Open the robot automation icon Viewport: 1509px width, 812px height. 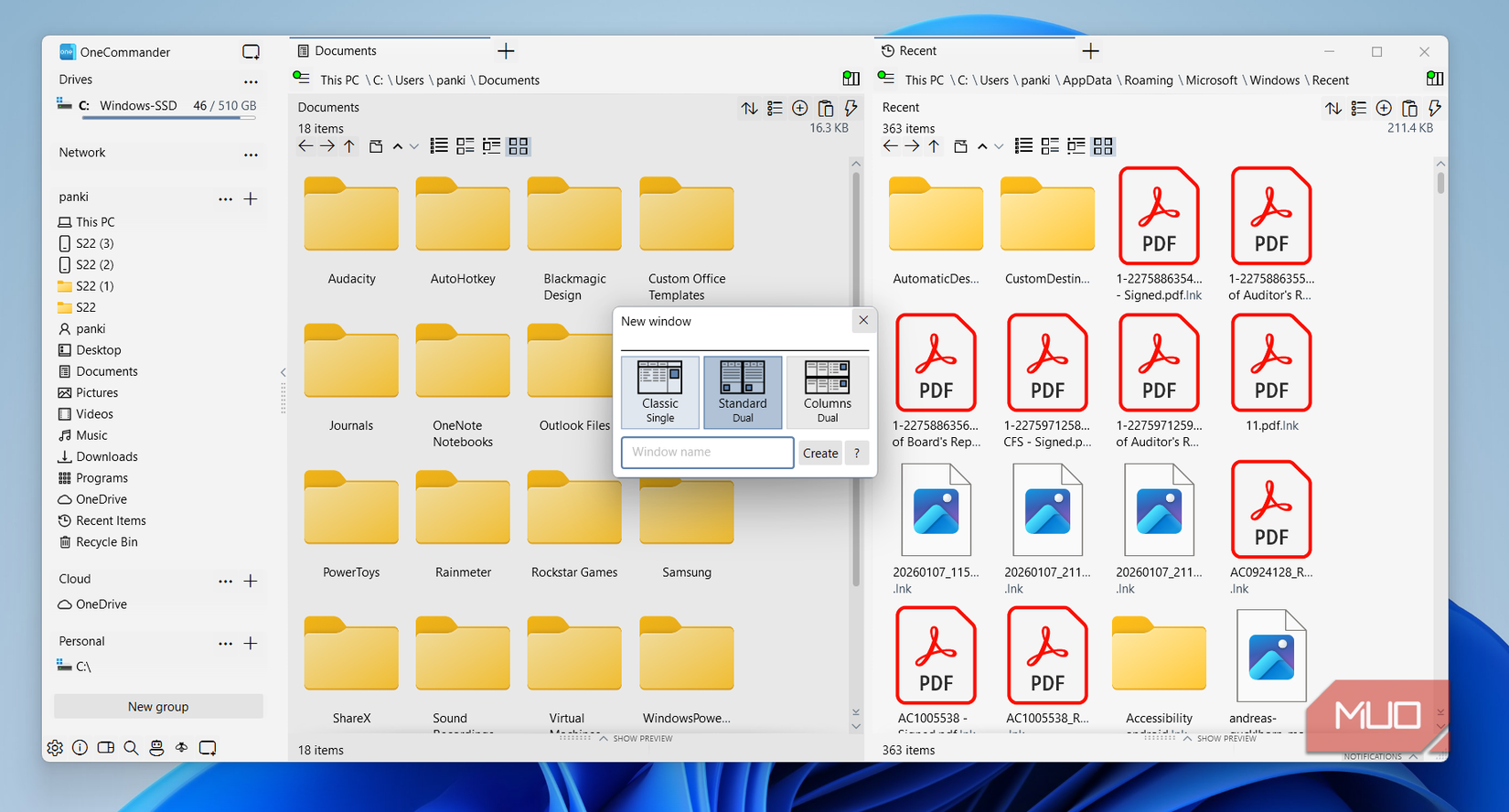[156, 747]
